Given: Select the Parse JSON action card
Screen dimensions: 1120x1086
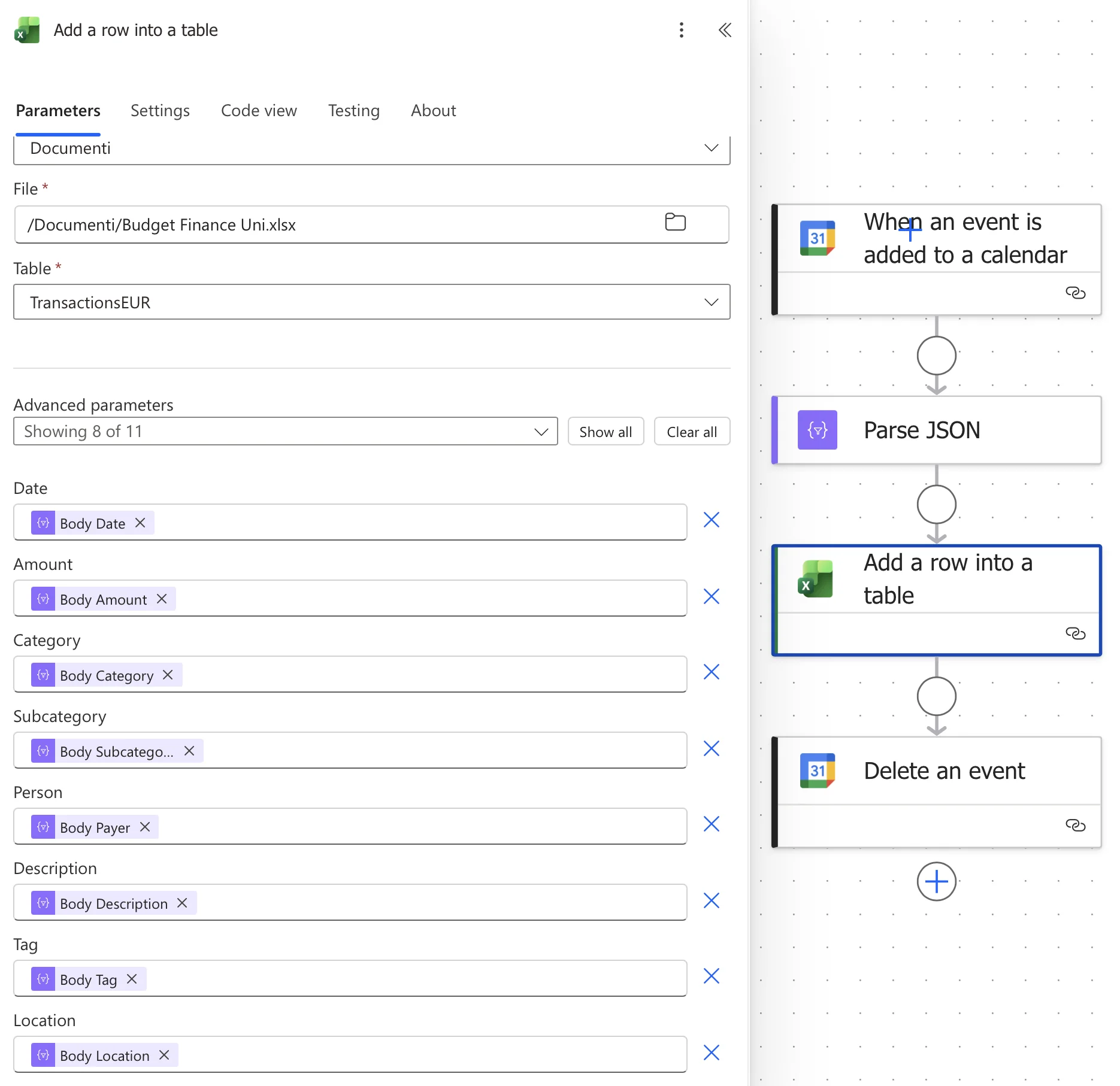Looking at the screenshot, I should 936,430.
